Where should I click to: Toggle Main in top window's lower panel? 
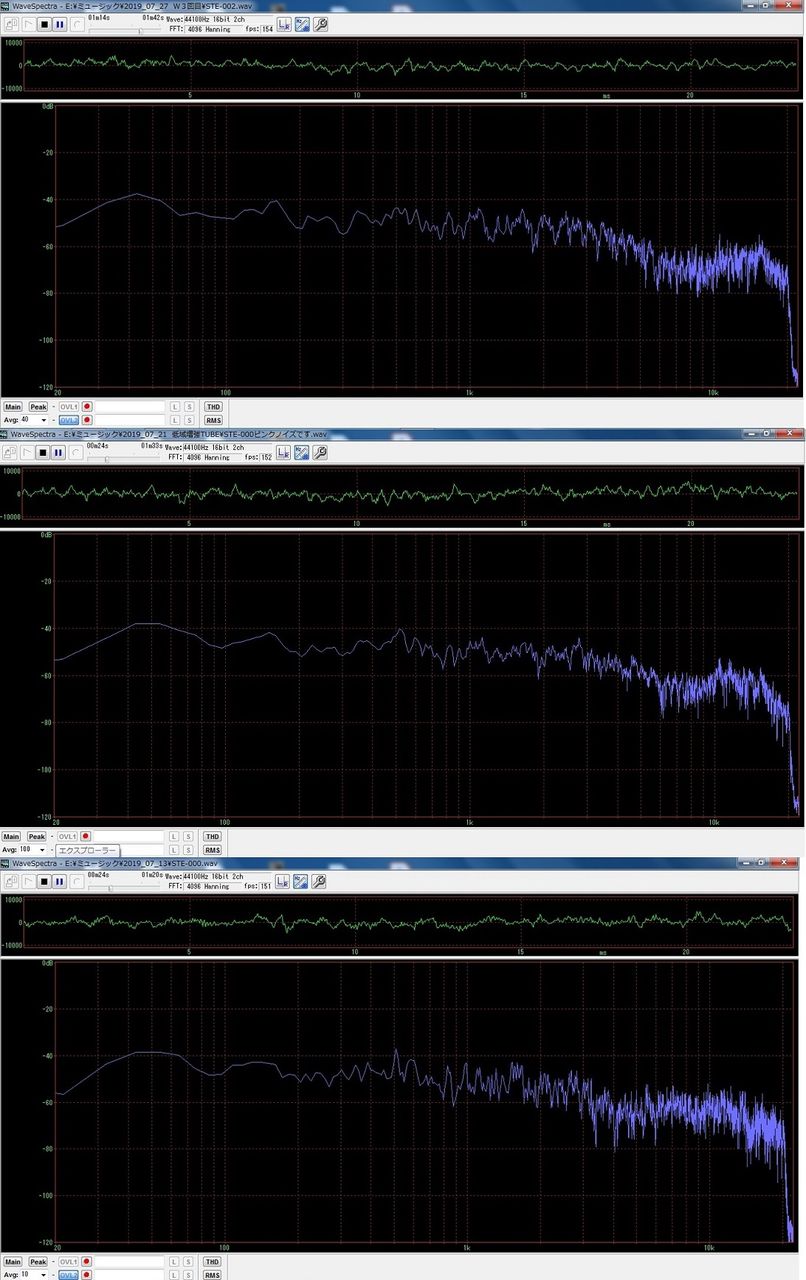pyautogui.click(x=13, y=407)
